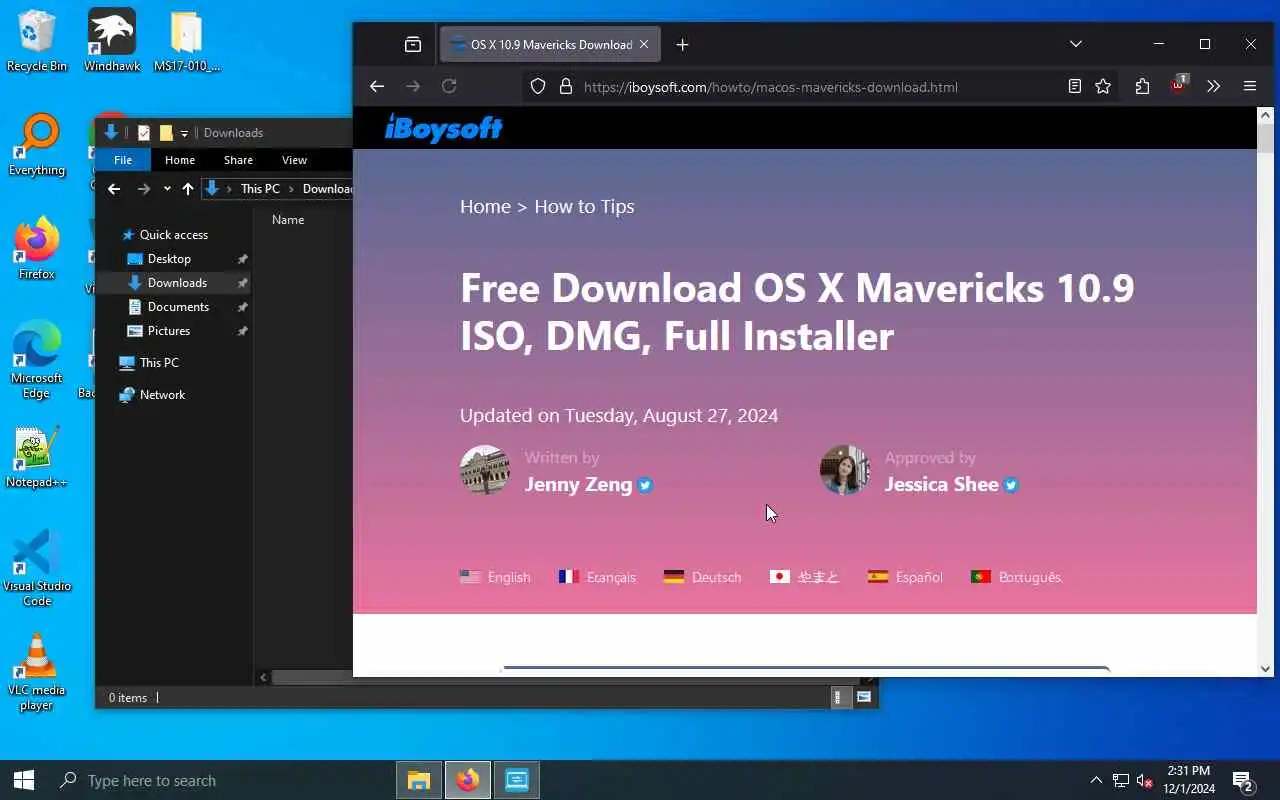The height and width of the screenshot is (800, 1280).
Task: Select Quick access in navigation pane
Action: coord(174,235)
